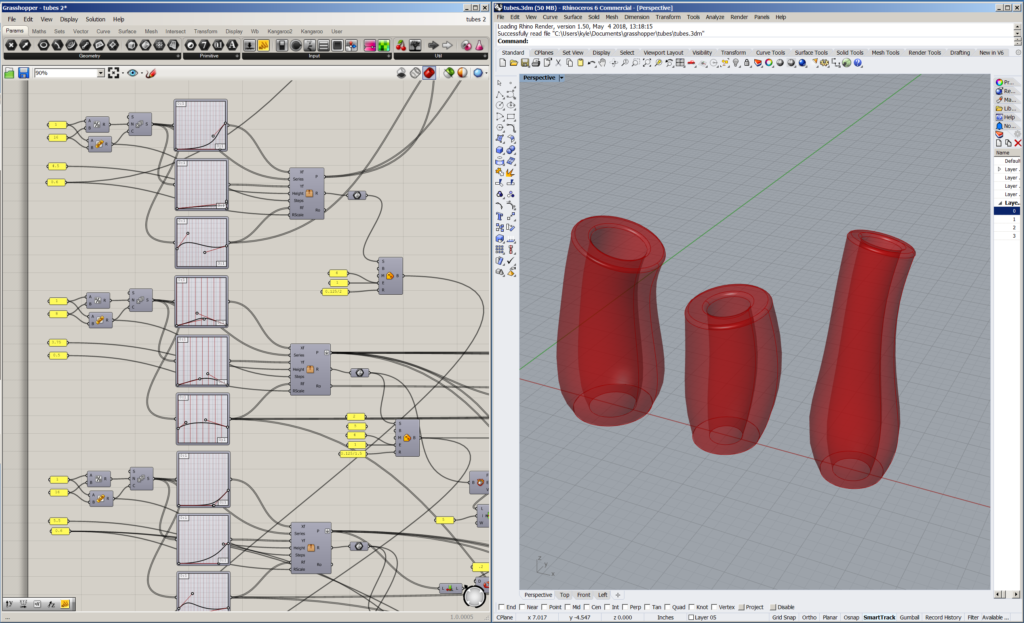Viewport: 1024px width, 623px height.
Task: Toggle the Near osnap checkbox
Action: click(x=522, y=607)
